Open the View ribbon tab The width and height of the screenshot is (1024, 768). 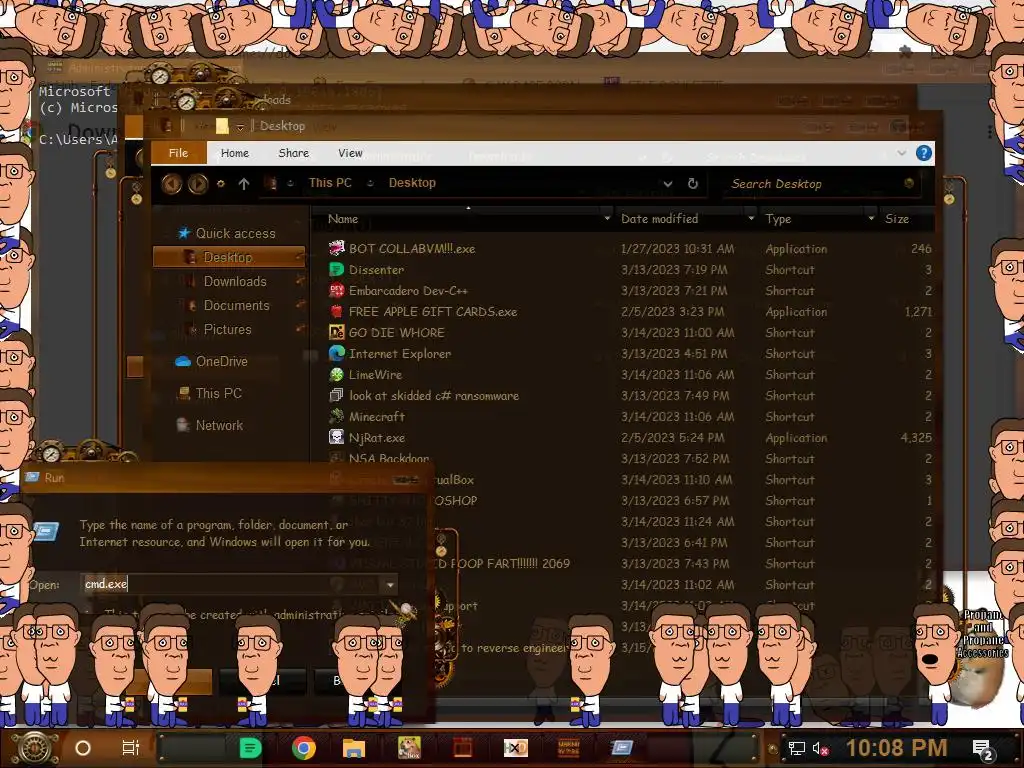click(350, 153)
